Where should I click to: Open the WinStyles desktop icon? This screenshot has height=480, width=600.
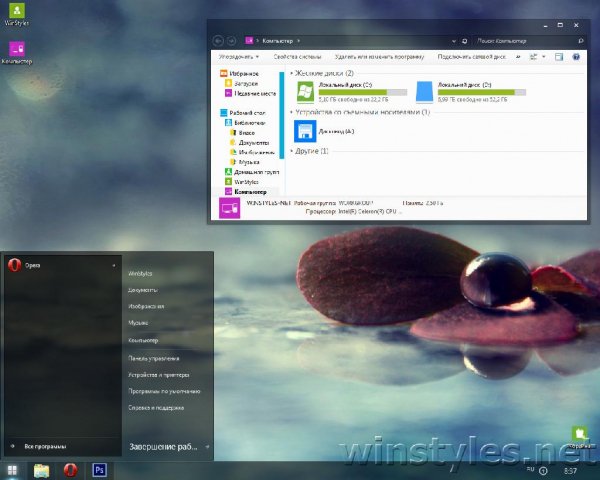click(17, 15)
